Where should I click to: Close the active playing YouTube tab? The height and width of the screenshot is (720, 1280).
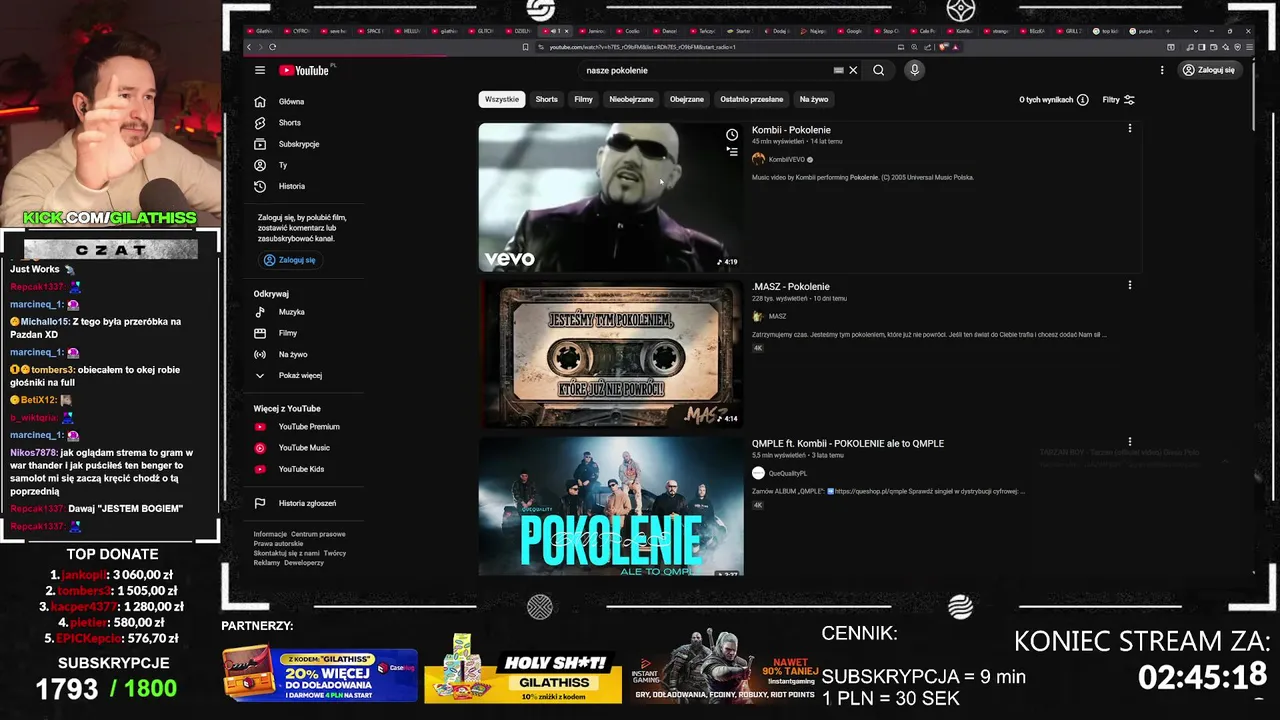pyautogui.click(x=567, y=31)
